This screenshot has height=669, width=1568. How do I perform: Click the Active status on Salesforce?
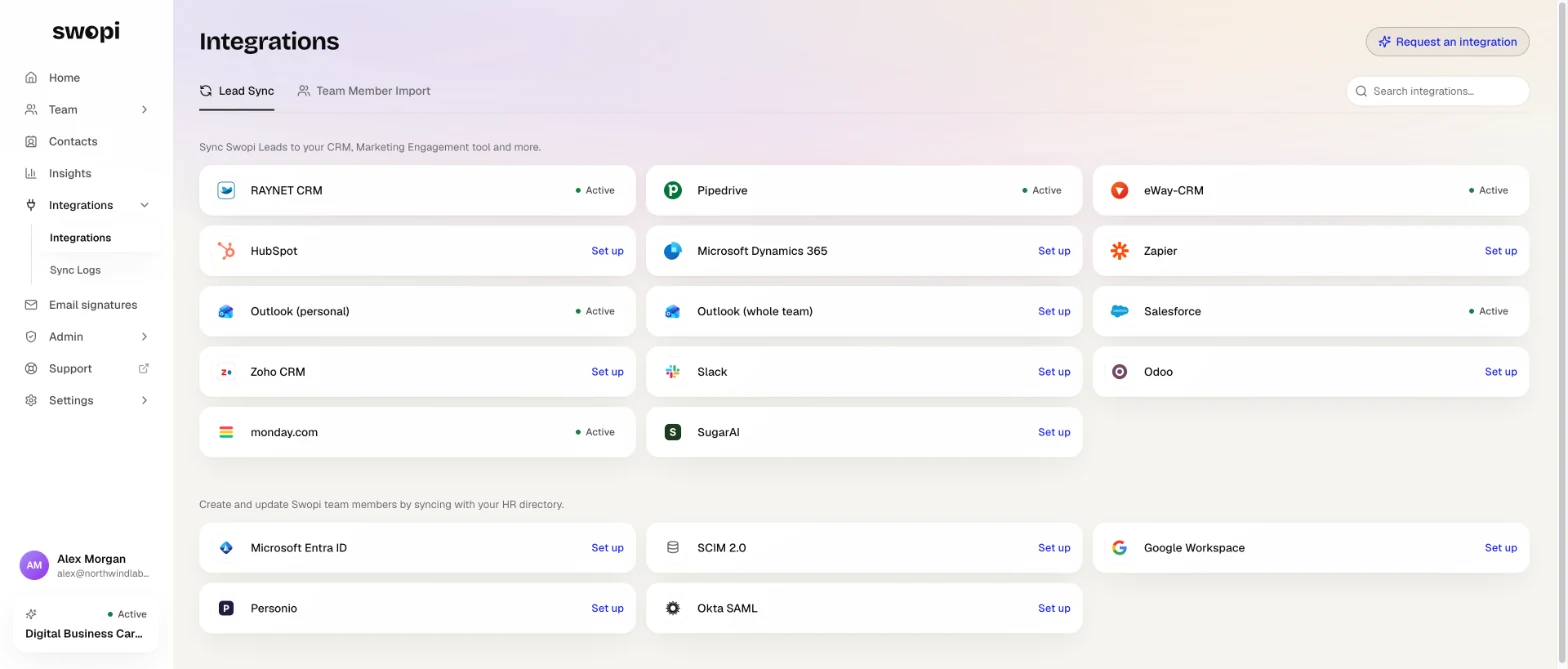click(x=1488, y=311)
